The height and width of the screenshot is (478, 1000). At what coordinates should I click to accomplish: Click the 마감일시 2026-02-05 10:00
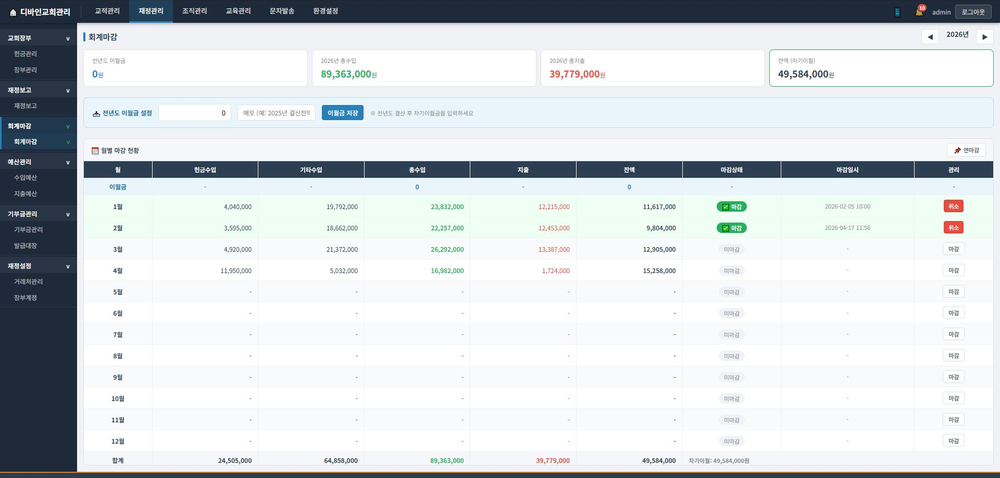click(848, 206)
